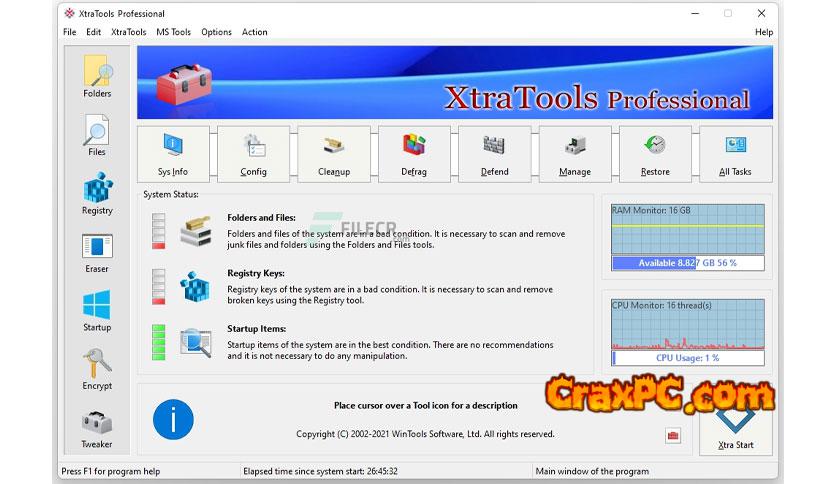Screen dimensions: 836x484
Task: Select the Eraser tool
Action: pos(97,253)
